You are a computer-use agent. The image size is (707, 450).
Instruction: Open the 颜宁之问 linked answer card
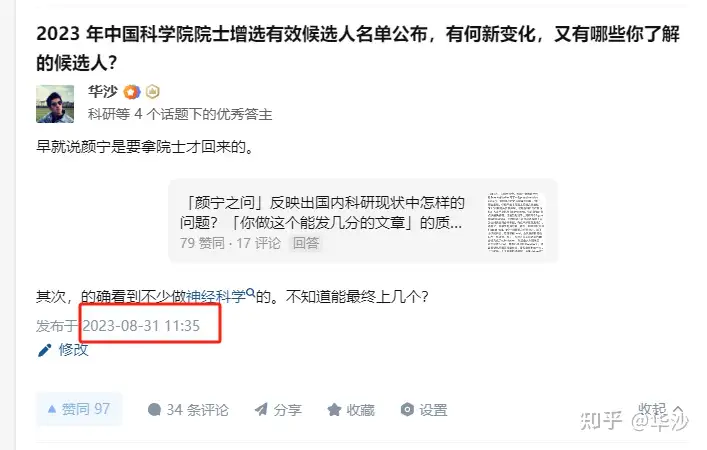[x=363, y=221]
